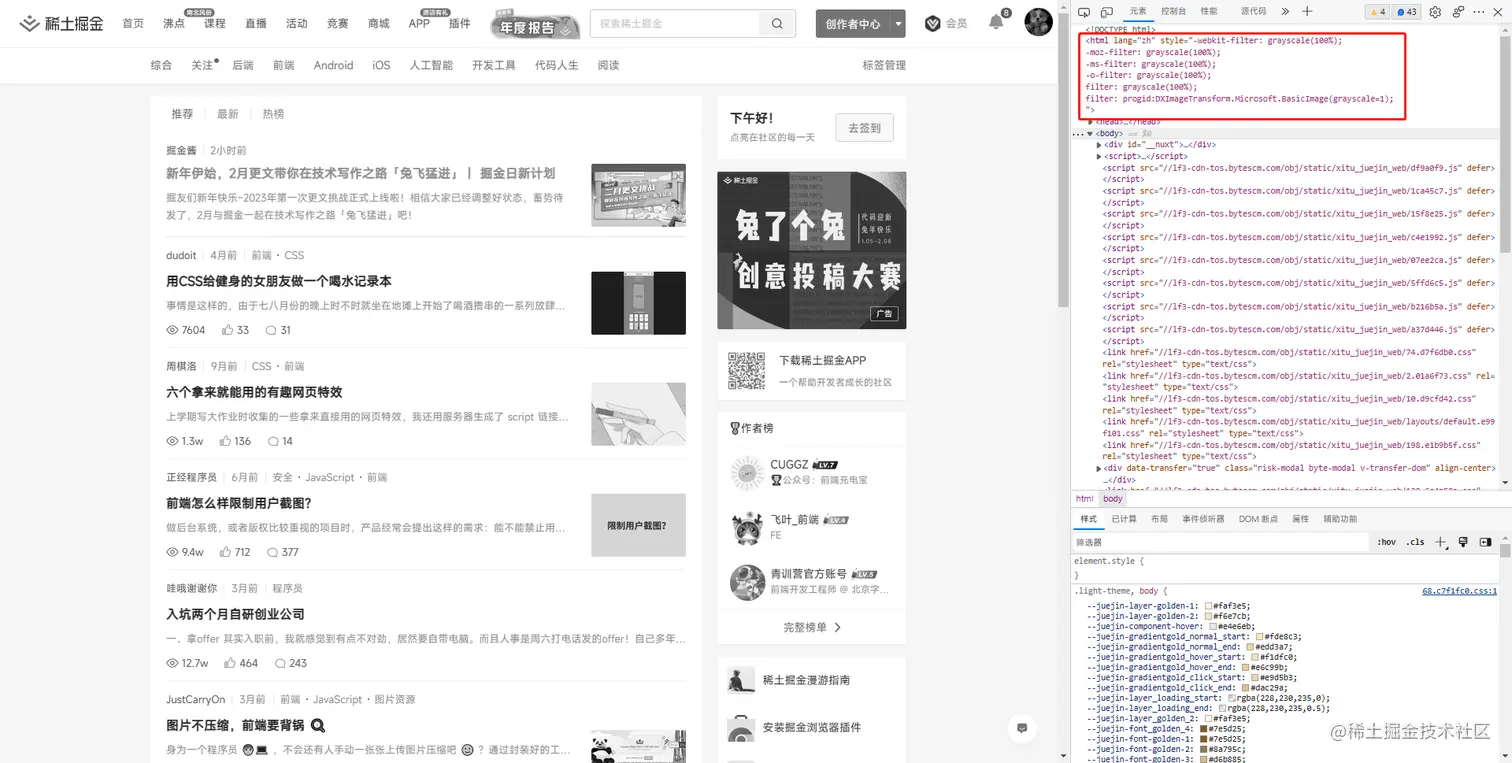Viewport: 1512px width, 763px height.
Task: Open article 前端怎么样限制用户截图？
Action: (239, 503)
